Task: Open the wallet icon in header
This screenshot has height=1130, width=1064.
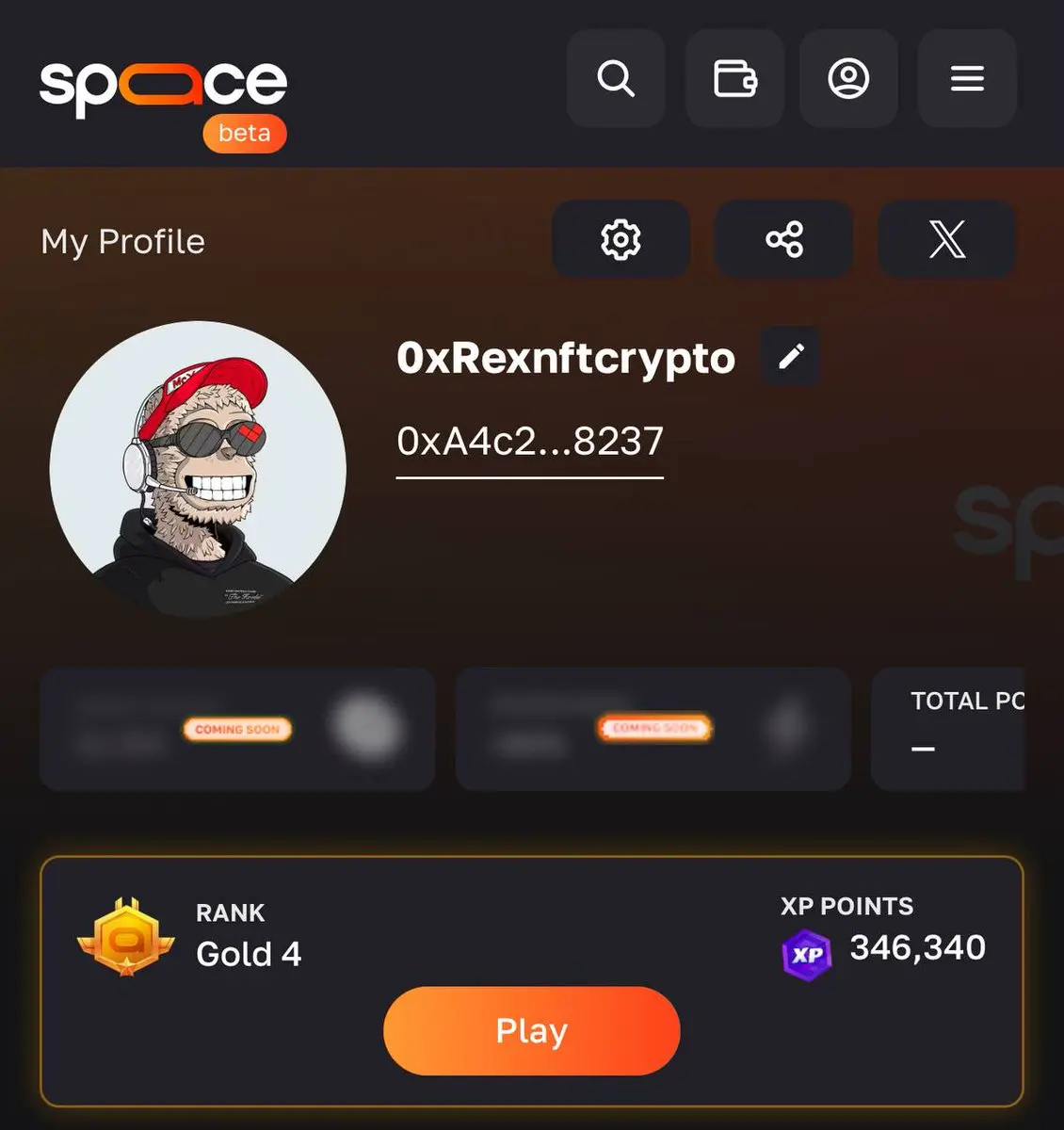Action: click(734, 78)
